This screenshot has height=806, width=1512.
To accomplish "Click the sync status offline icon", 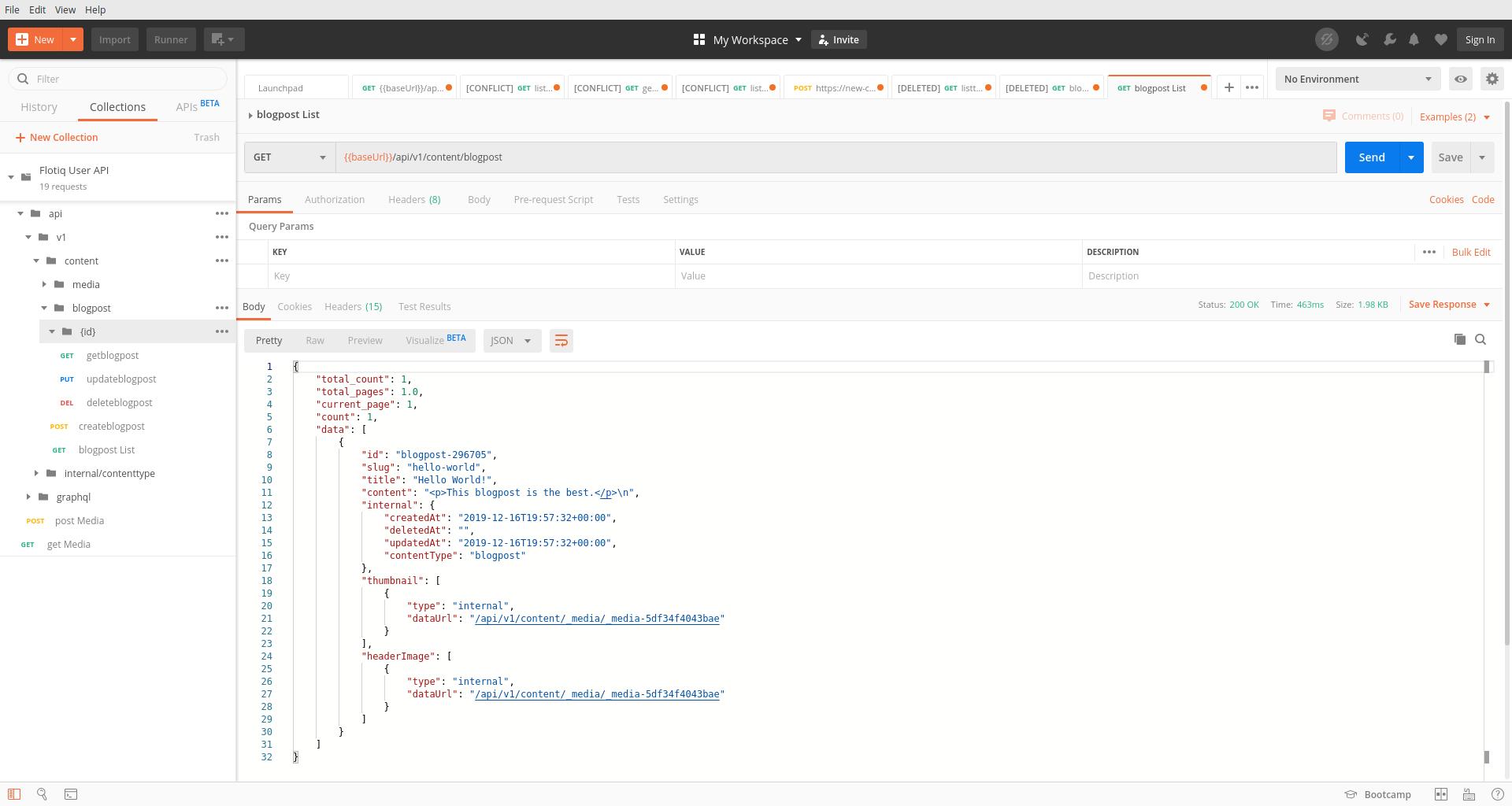I will [1327, 39].
